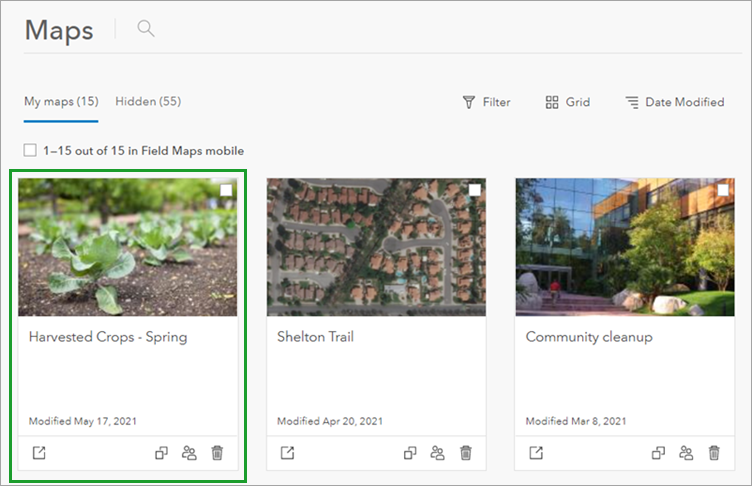
Task: Switch to the Hidden (55) tab
Action: click(148, 102)
